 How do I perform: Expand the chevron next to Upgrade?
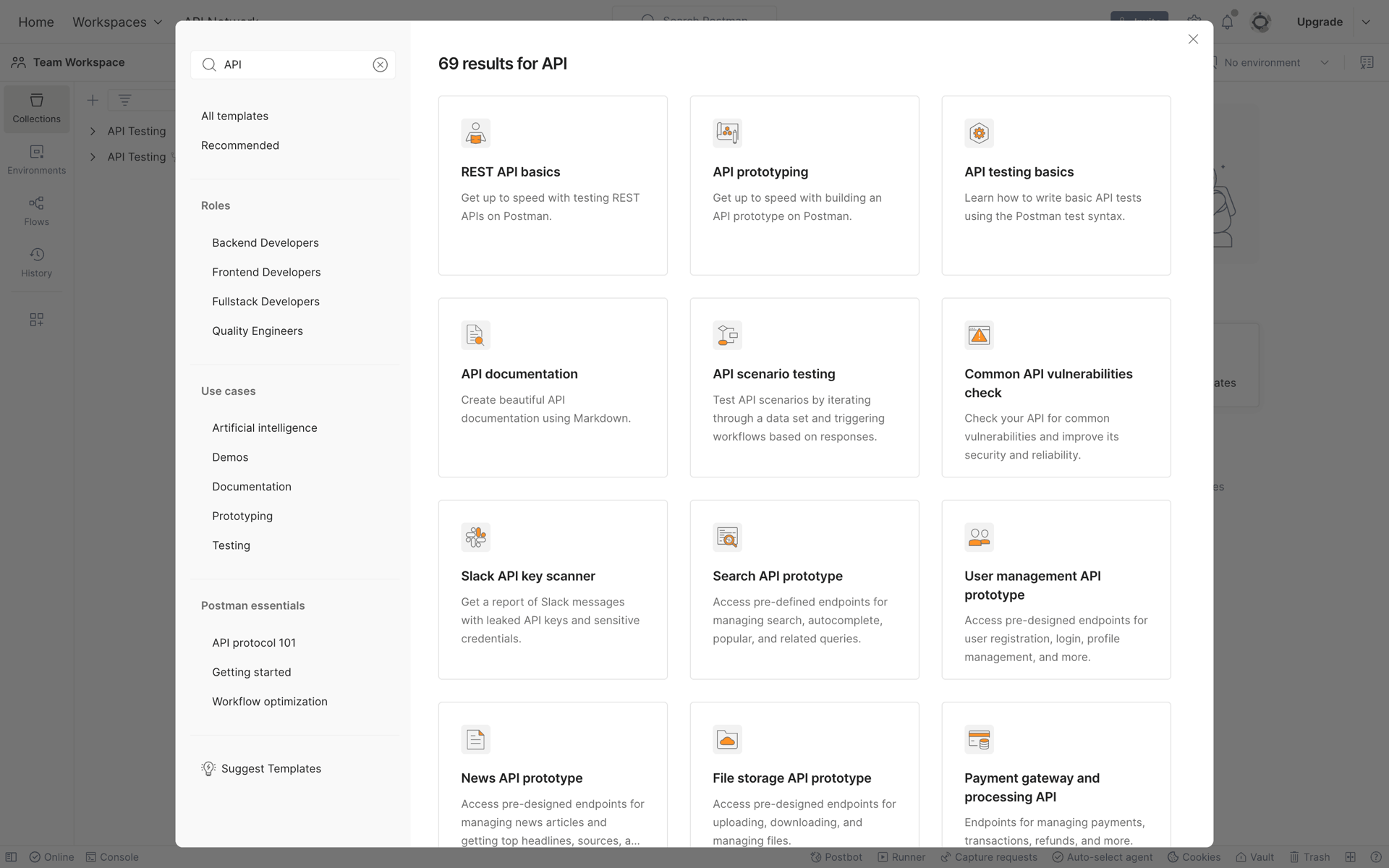(x=1366, y=22)
